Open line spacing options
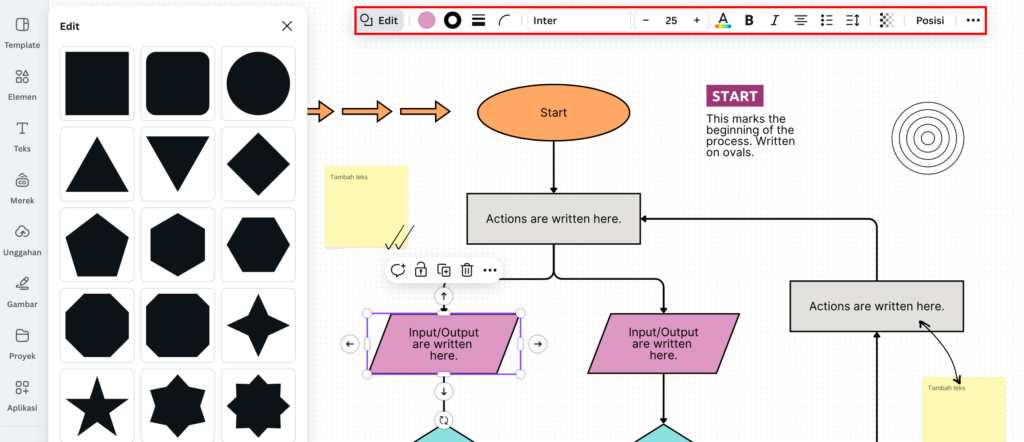The width and height of the screenshot is (1024, 442). click(x=853, y=20)
